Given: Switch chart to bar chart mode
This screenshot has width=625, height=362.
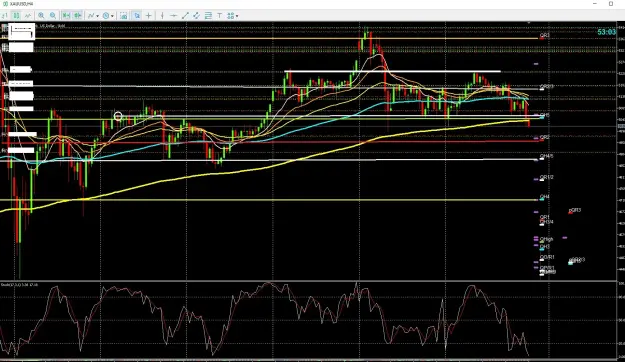Looking at the screenshot, I should pyautogui.click(x=4, y=16).
